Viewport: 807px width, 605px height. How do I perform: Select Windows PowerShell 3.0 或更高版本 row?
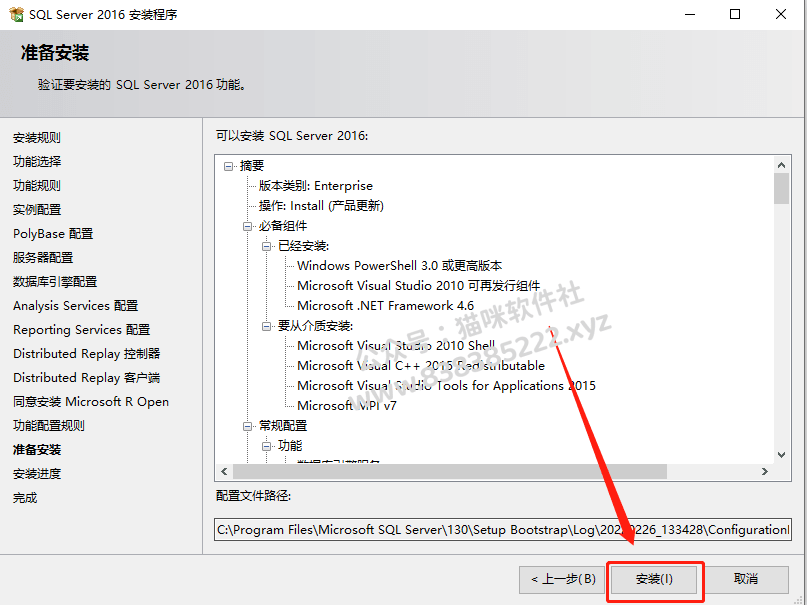(x=399, y=266)
